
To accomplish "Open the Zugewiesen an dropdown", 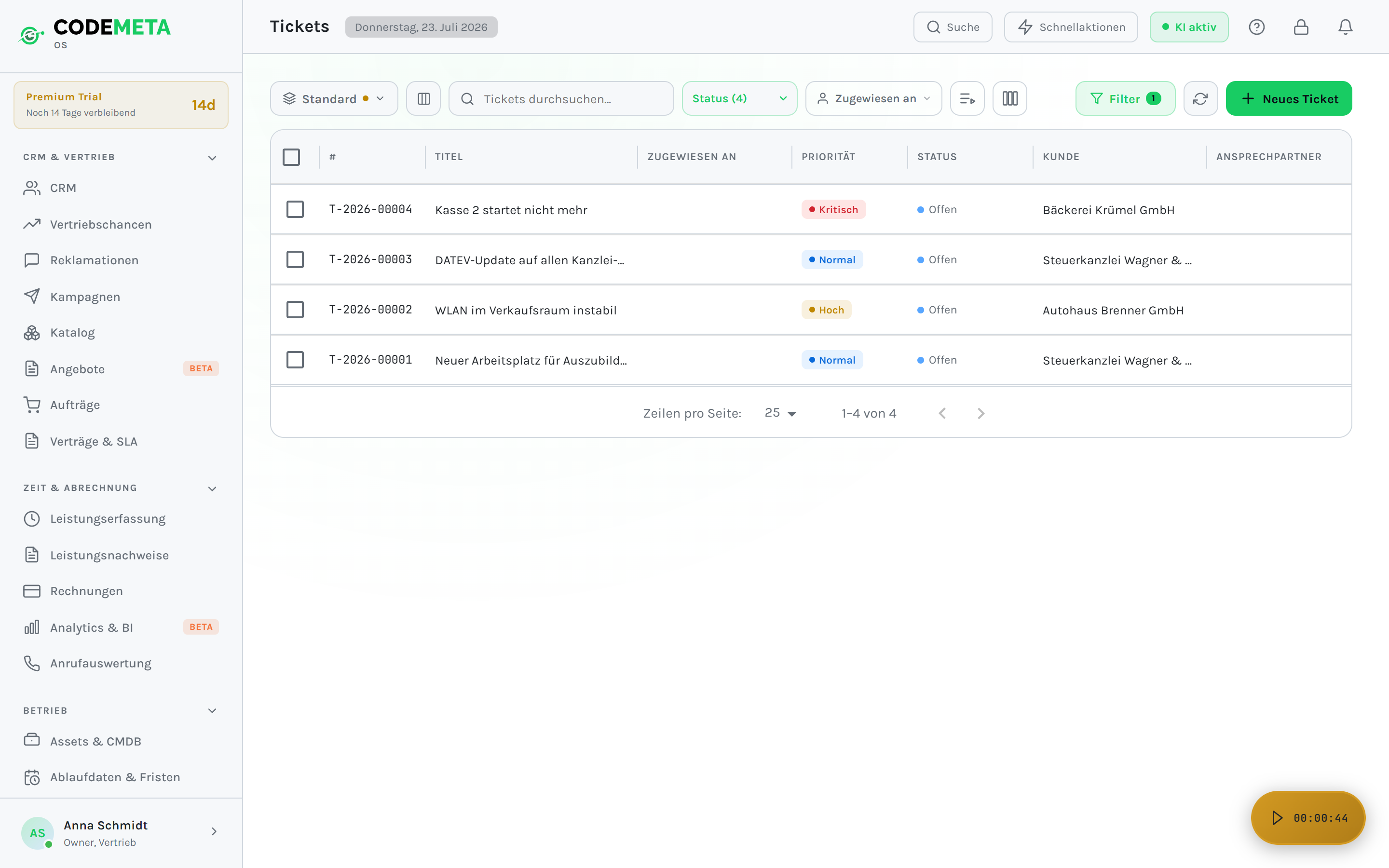I will pyautogui.click(x=873, y=99).
